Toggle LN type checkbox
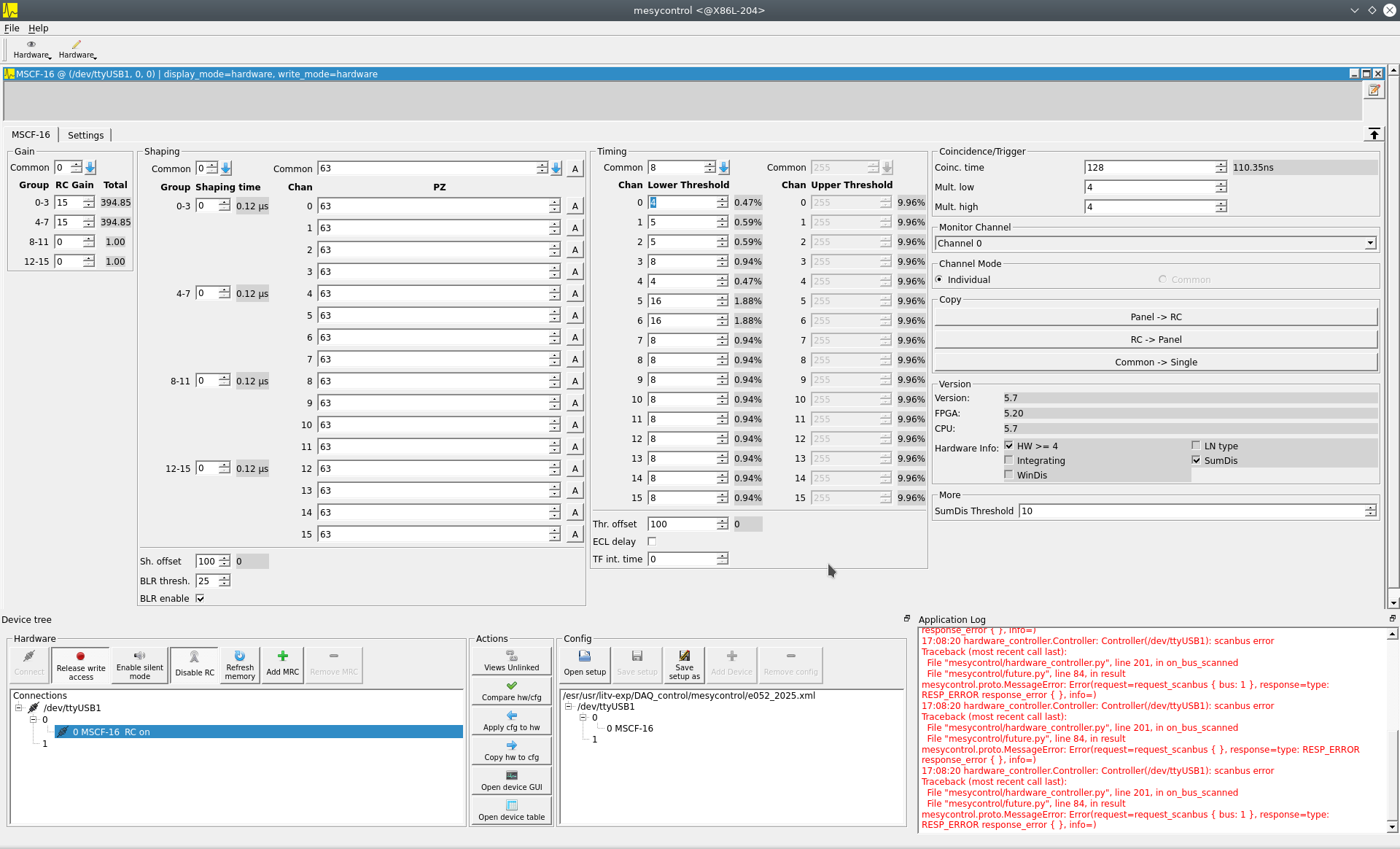The image size is (1400, 849). coord(1196,446)
